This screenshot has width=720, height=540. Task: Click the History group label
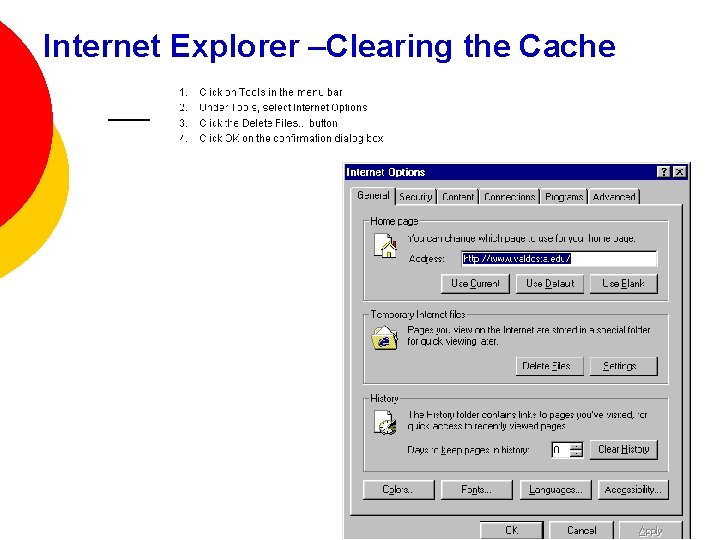click(384, 398)
